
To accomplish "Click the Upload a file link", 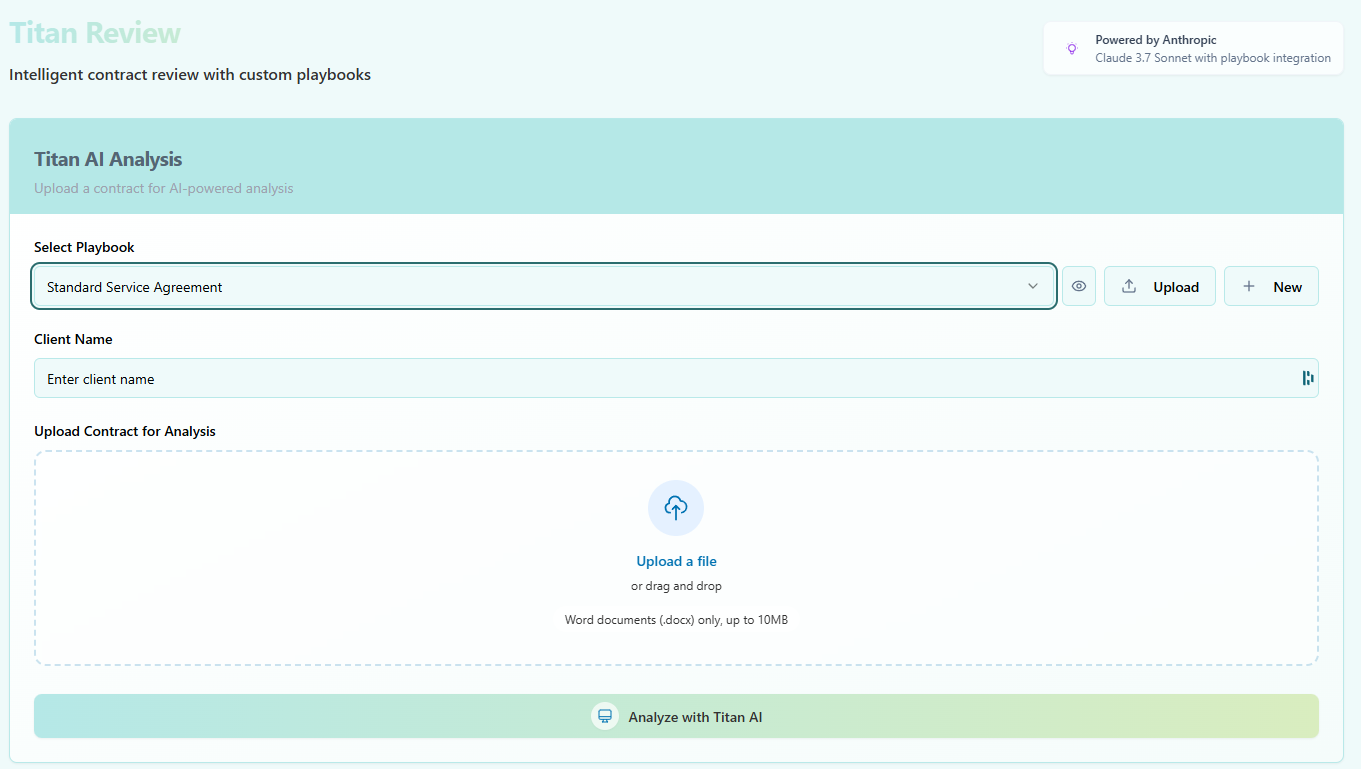I will 676,561.
